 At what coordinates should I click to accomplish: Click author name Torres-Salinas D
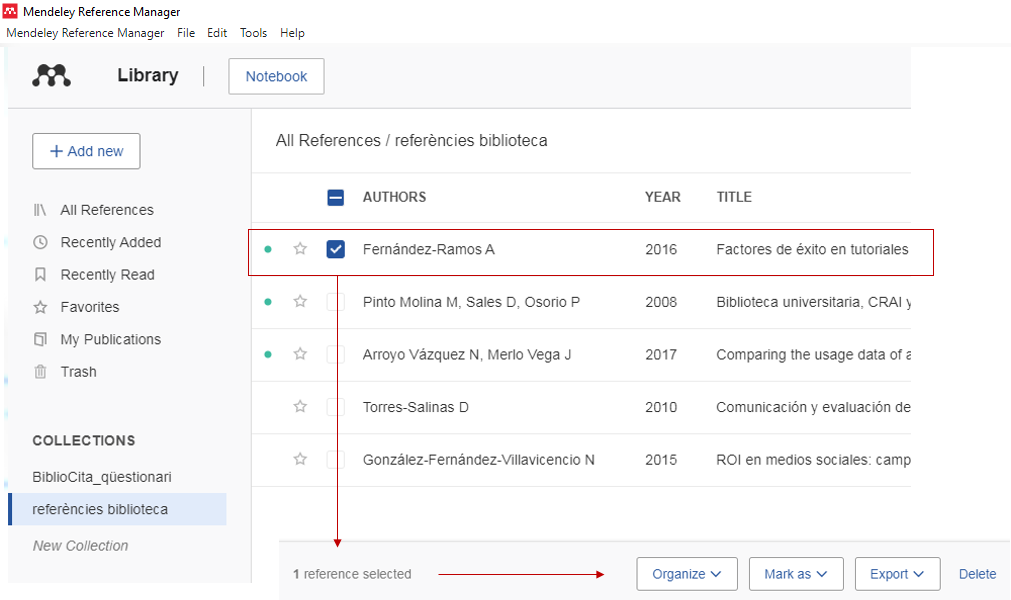click(415, 407)
